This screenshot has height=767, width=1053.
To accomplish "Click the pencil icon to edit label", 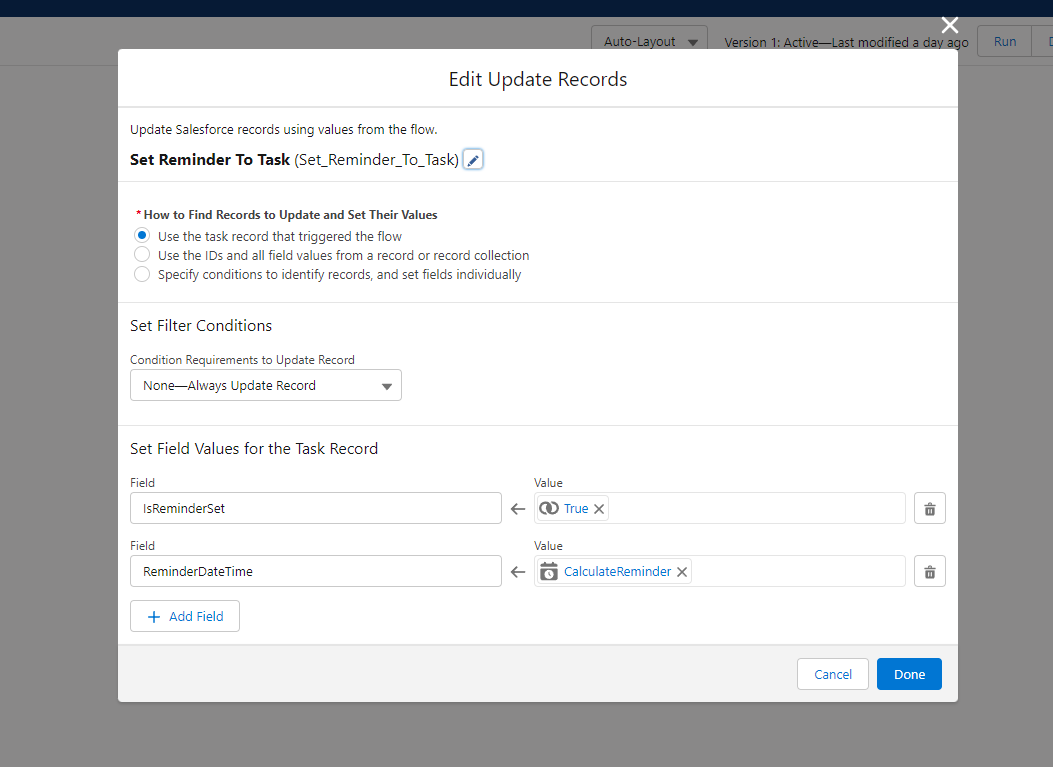I will pyautogui.click(x=474, y=160).
